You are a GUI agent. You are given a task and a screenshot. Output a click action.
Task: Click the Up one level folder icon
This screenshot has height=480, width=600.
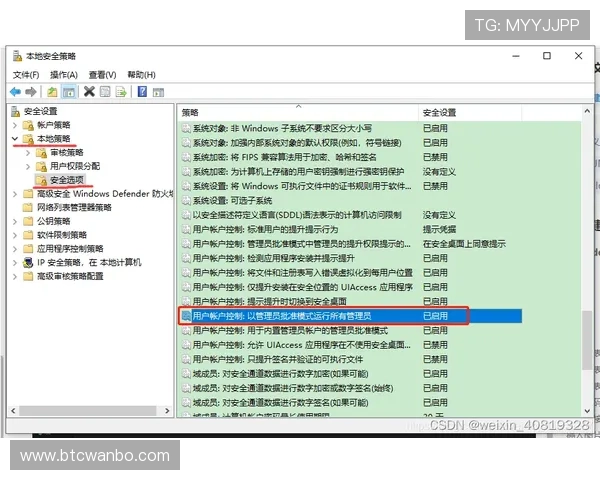pyautogui.click(x=52, y=92)
